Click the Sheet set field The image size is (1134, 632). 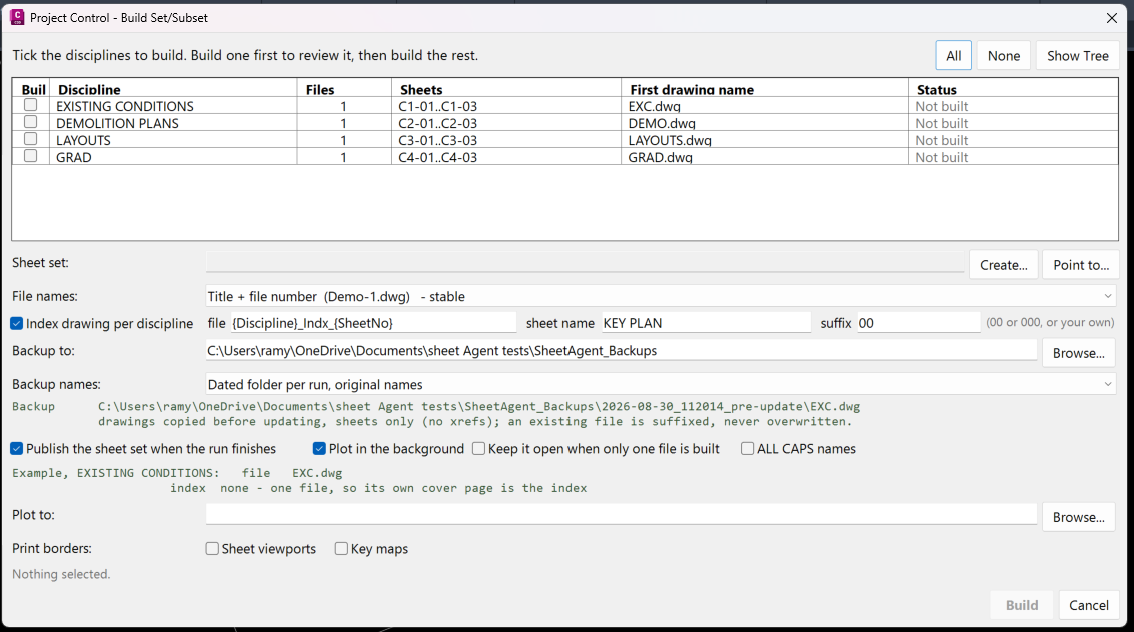tap(585, 262)
